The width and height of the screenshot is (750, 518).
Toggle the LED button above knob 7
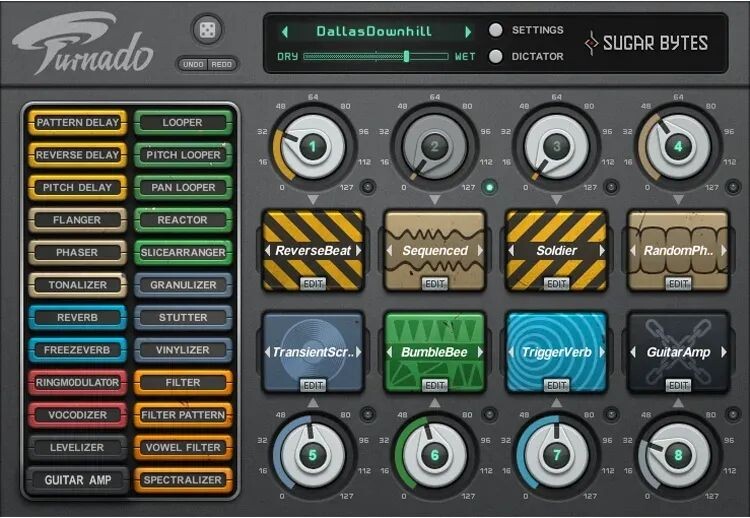[611, 414]
